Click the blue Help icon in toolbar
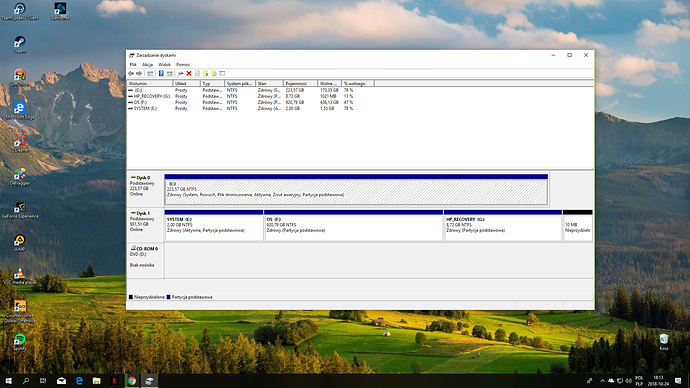Screen dimensions: 690x388 pos(161,73)
